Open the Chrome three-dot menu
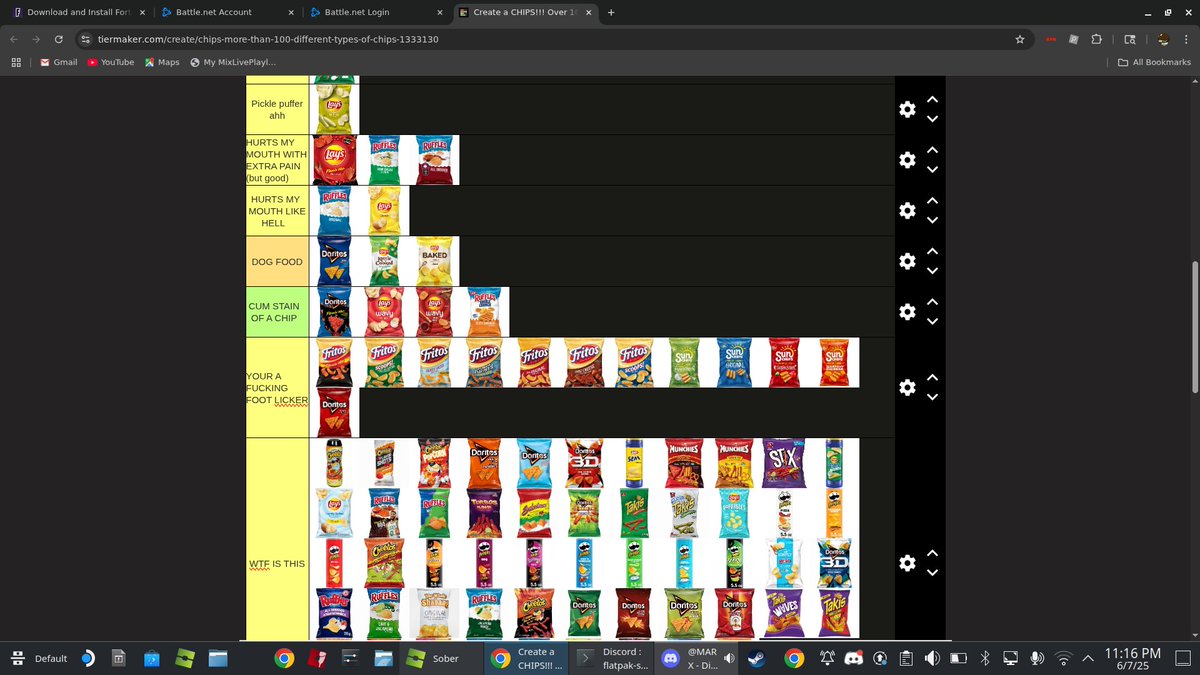 coord(1186,39)
